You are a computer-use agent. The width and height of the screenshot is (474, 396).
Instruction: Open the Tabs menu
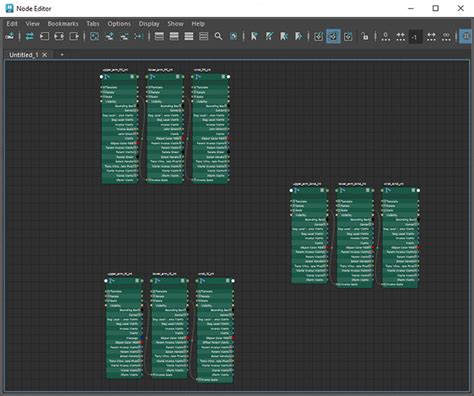point(93,24)
